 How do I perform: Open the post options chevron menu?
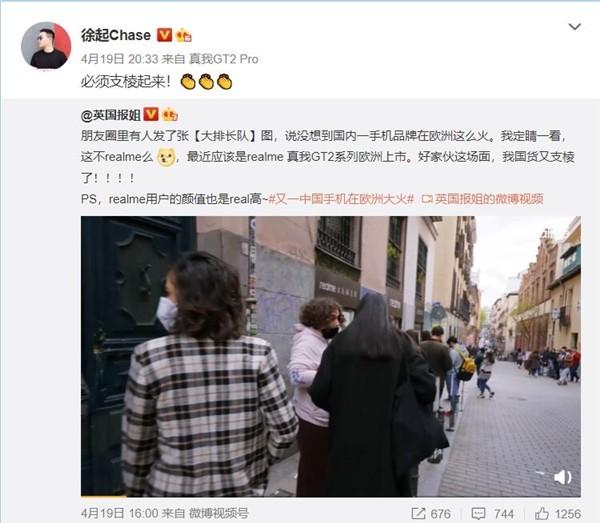(574, 27)
